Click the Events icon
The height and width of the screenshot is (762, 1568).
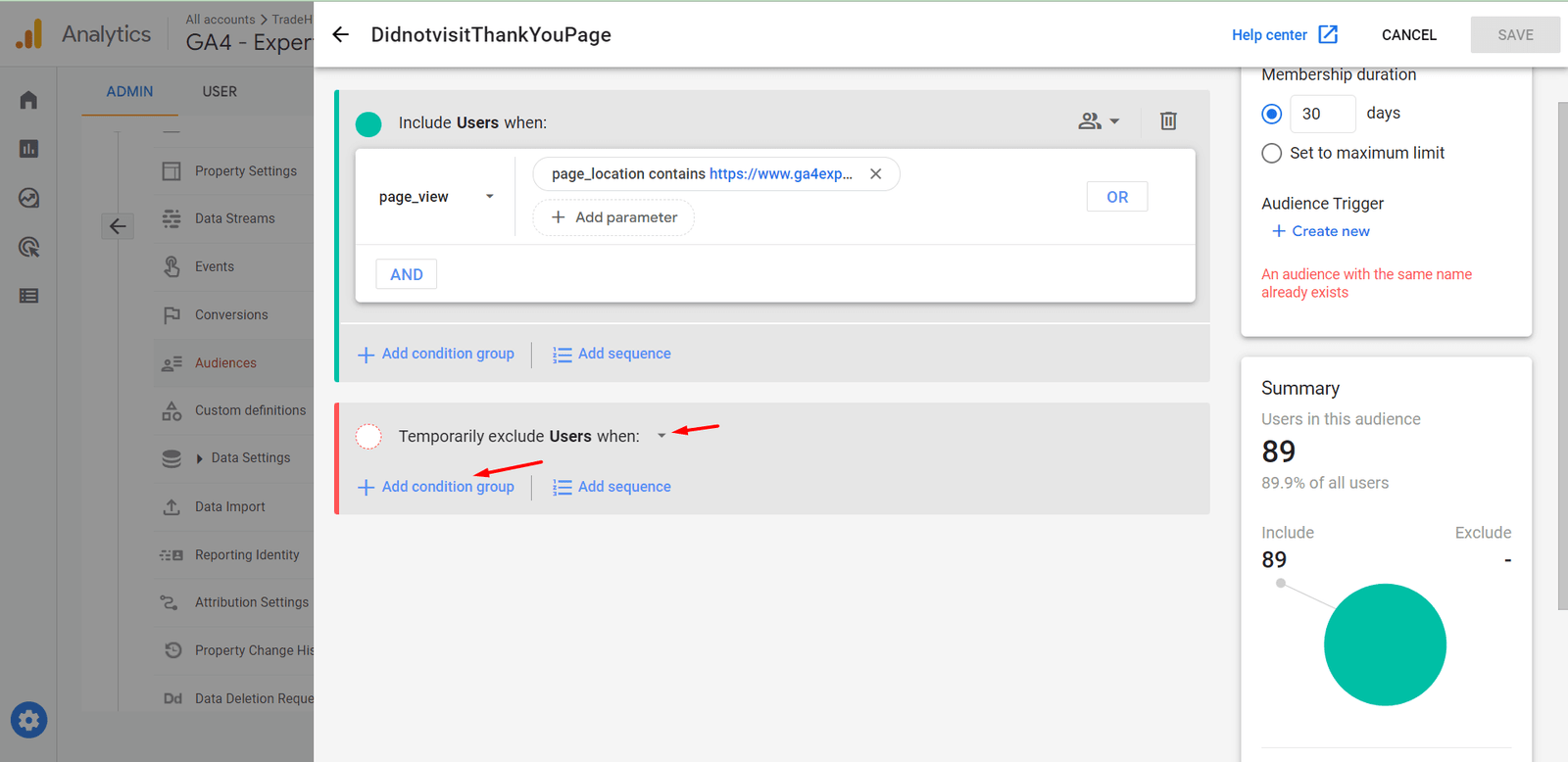pyautogui.click(x=171, y=266)
